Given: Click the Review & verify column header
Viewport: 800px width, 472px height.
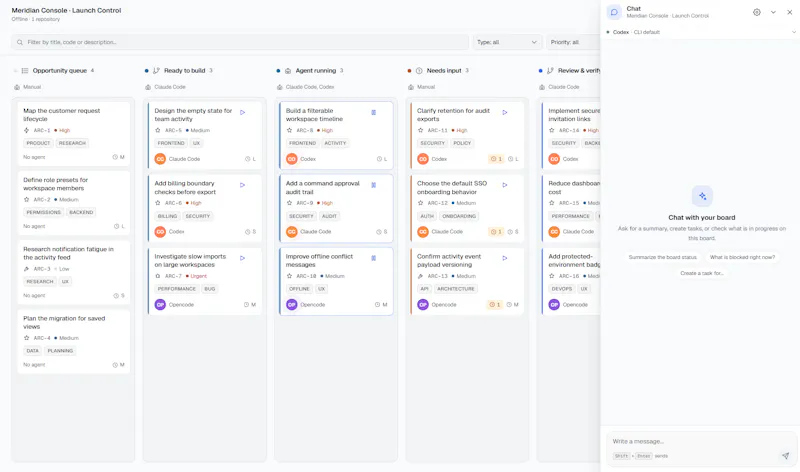Looking at the screenshot, I should pyautogui.click(x=579, y=71).
